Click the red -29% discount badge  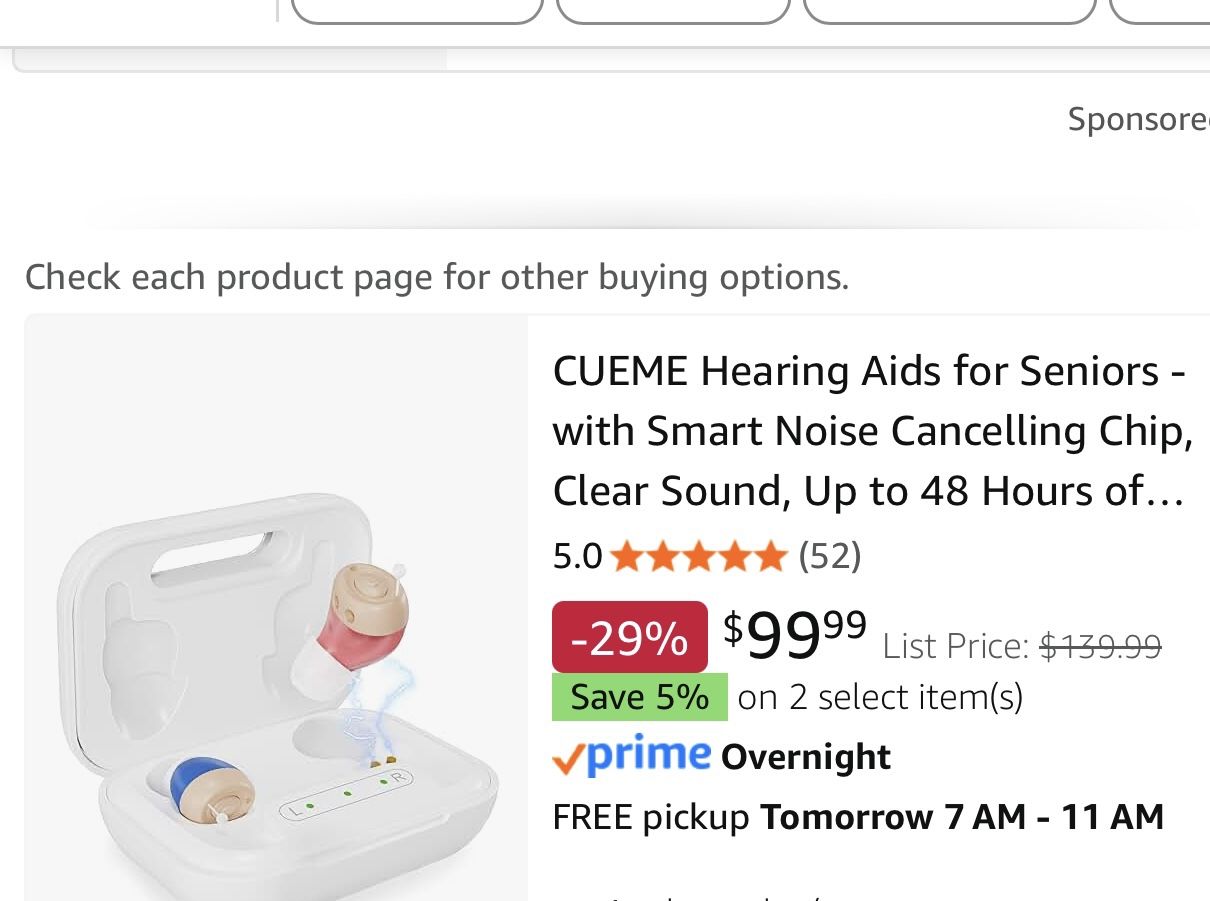(x=629, y=636)
